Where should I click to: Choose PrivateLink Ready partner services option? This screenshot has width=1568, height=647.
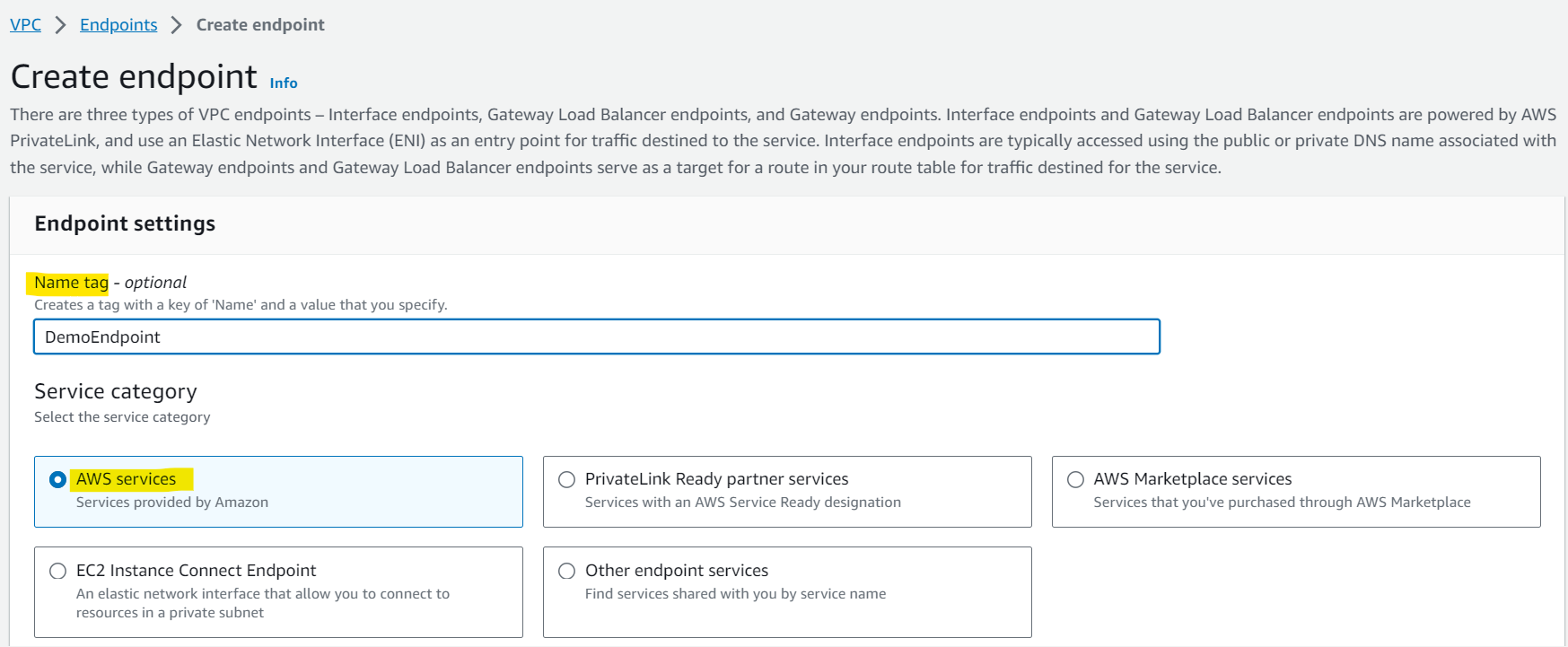[x=566, y=480]
